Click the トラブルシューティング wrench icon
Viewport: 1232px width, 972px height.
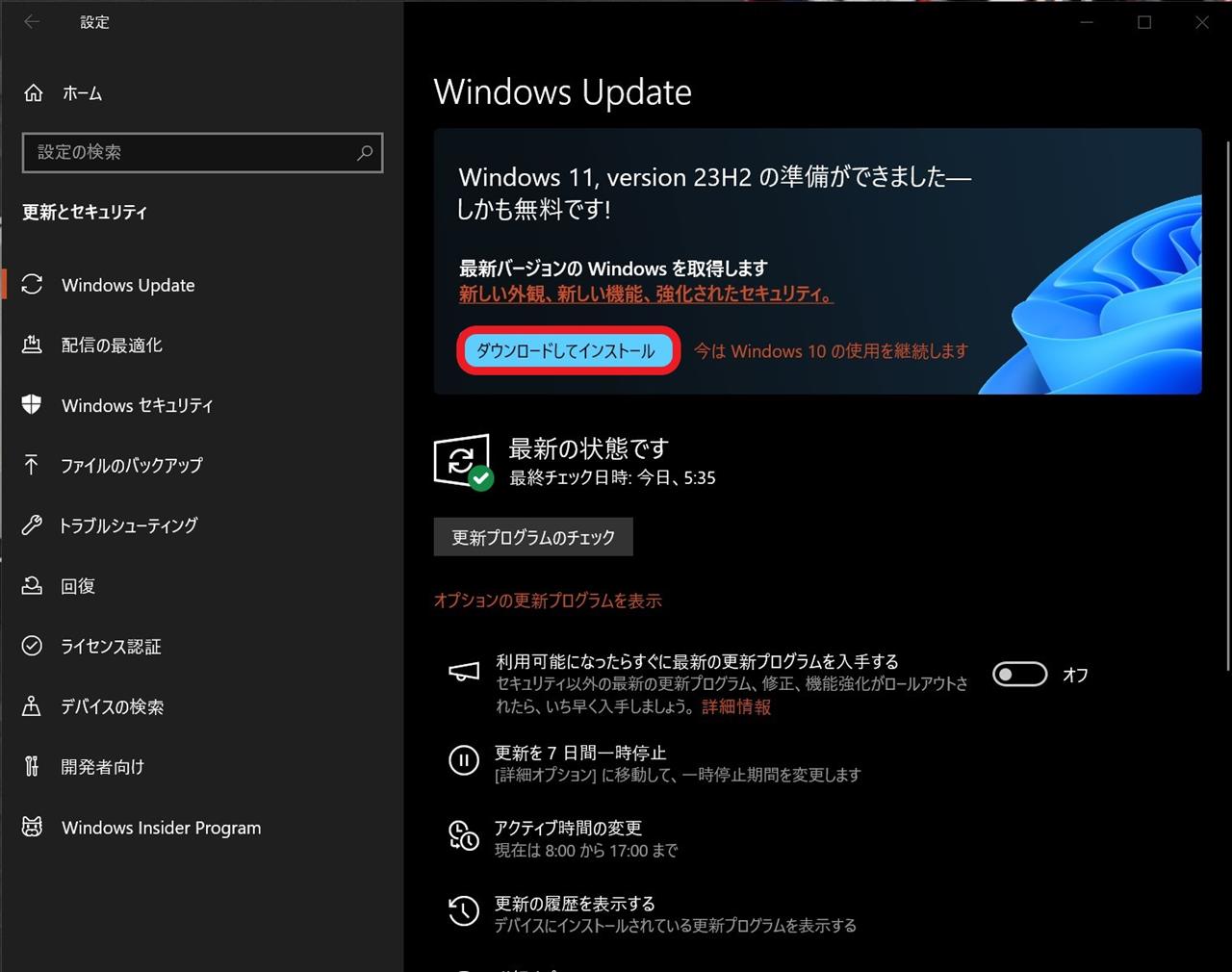pyautogui.click(x=32, y=525)
